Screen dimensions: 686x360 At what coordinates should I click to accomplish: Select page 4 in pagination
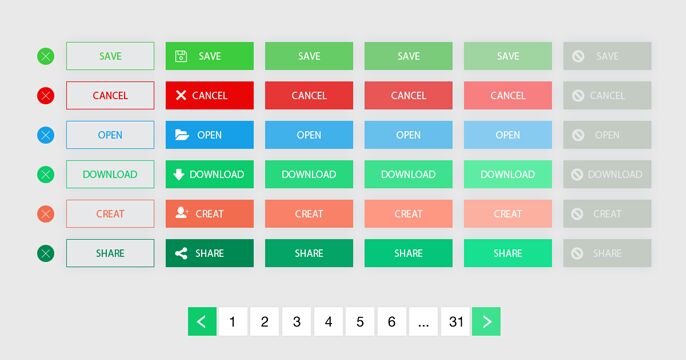tap(328, 322)
